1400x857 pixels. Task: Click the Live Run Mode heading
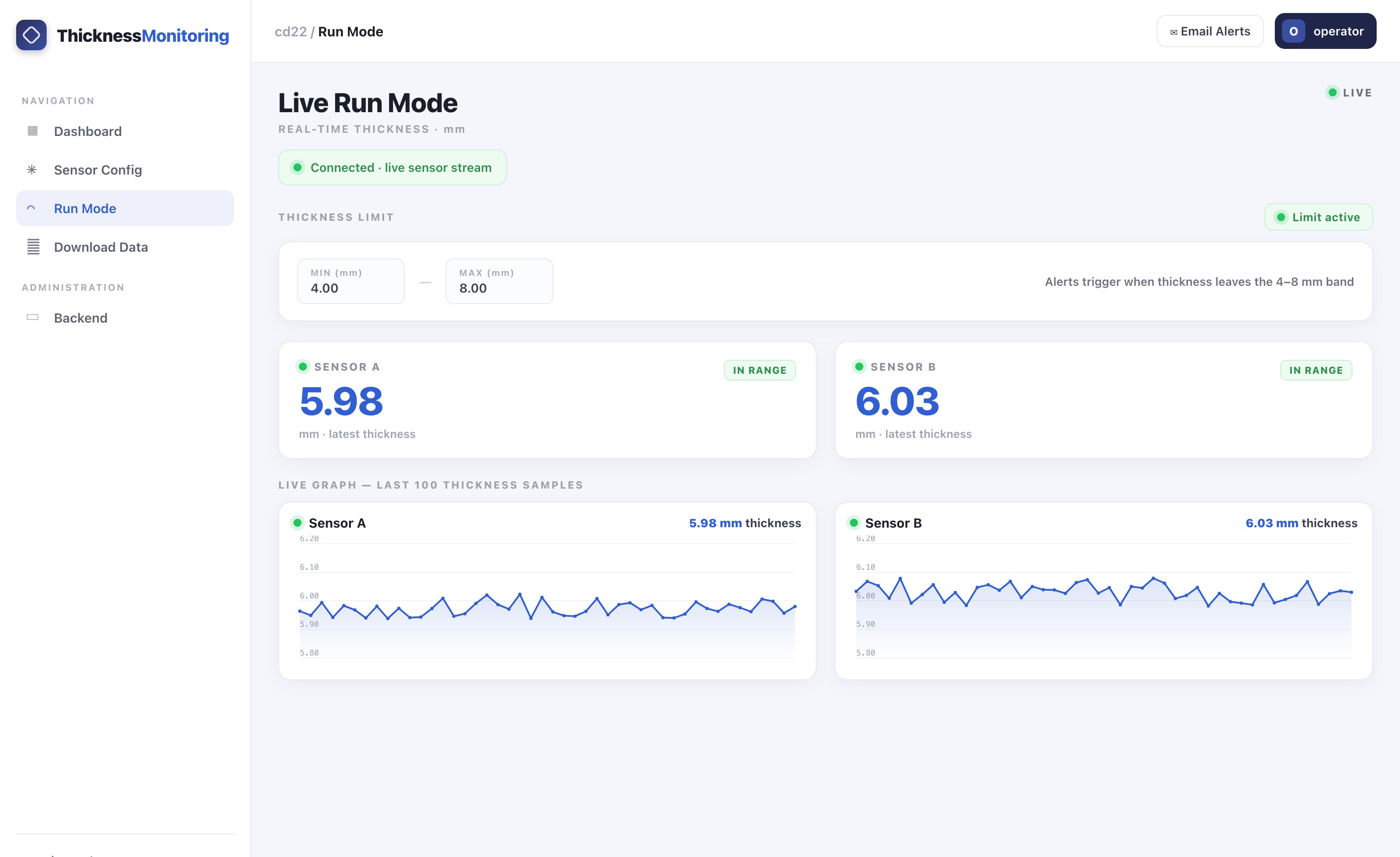coord(367,103)
